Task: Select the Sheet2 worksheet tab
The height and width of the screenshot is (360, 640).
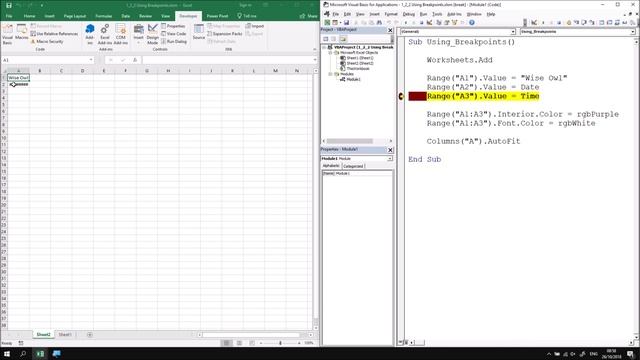Action: click(43, 335)
